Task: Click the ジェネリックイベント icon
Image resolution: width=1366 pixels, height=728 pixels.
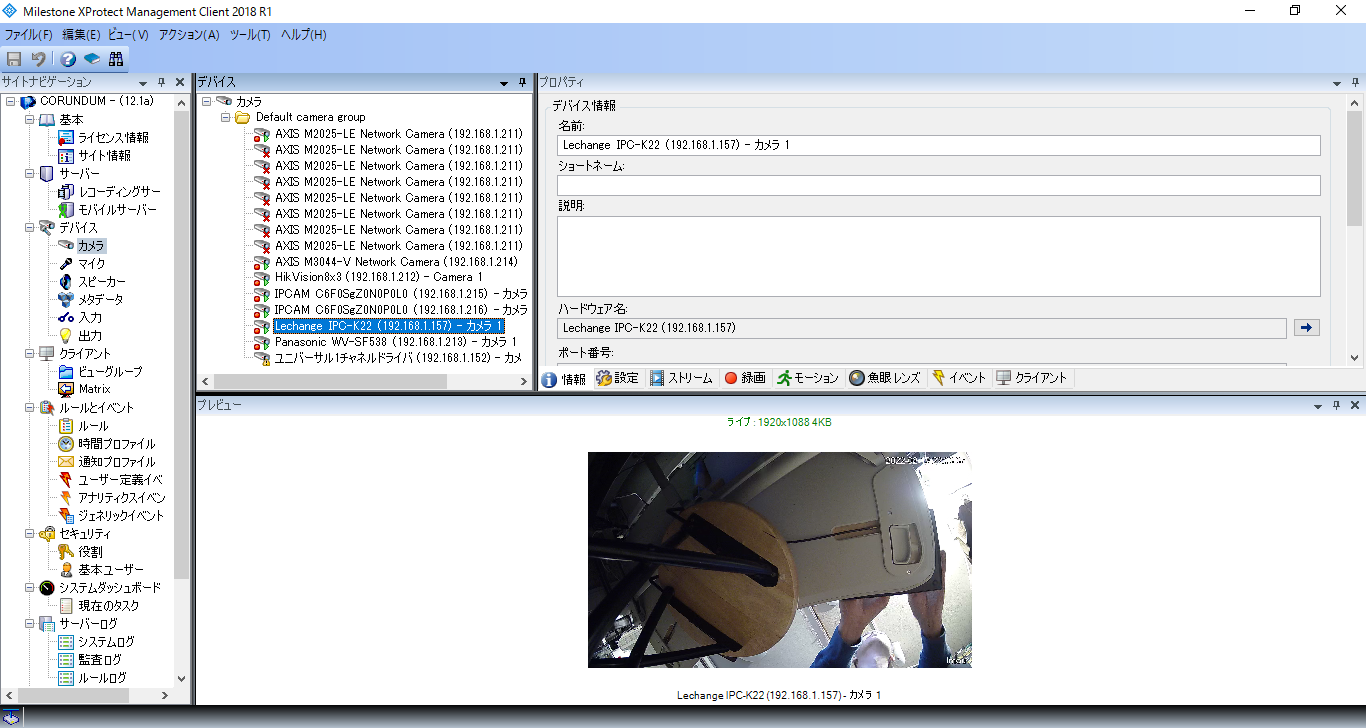Action: [66, 516]
